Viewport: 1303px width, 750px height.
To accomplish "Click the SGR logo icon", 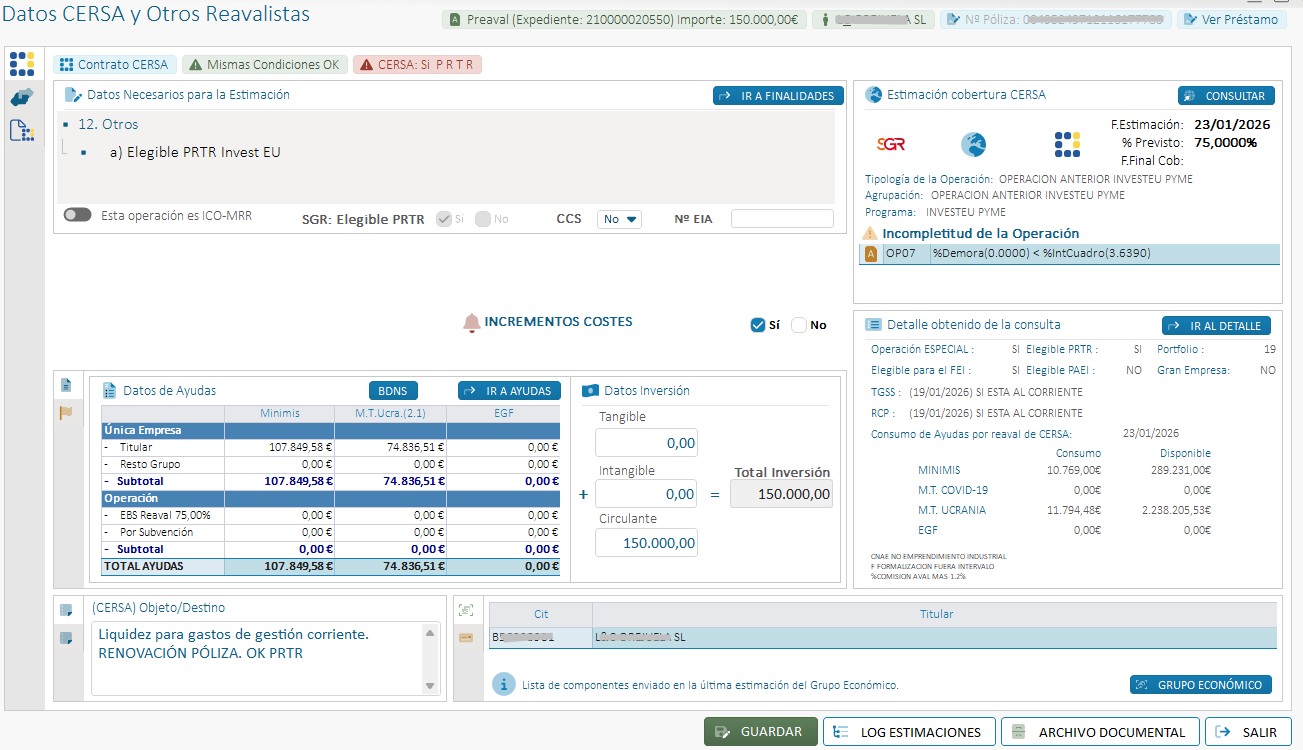I will [x=890, y=144].
